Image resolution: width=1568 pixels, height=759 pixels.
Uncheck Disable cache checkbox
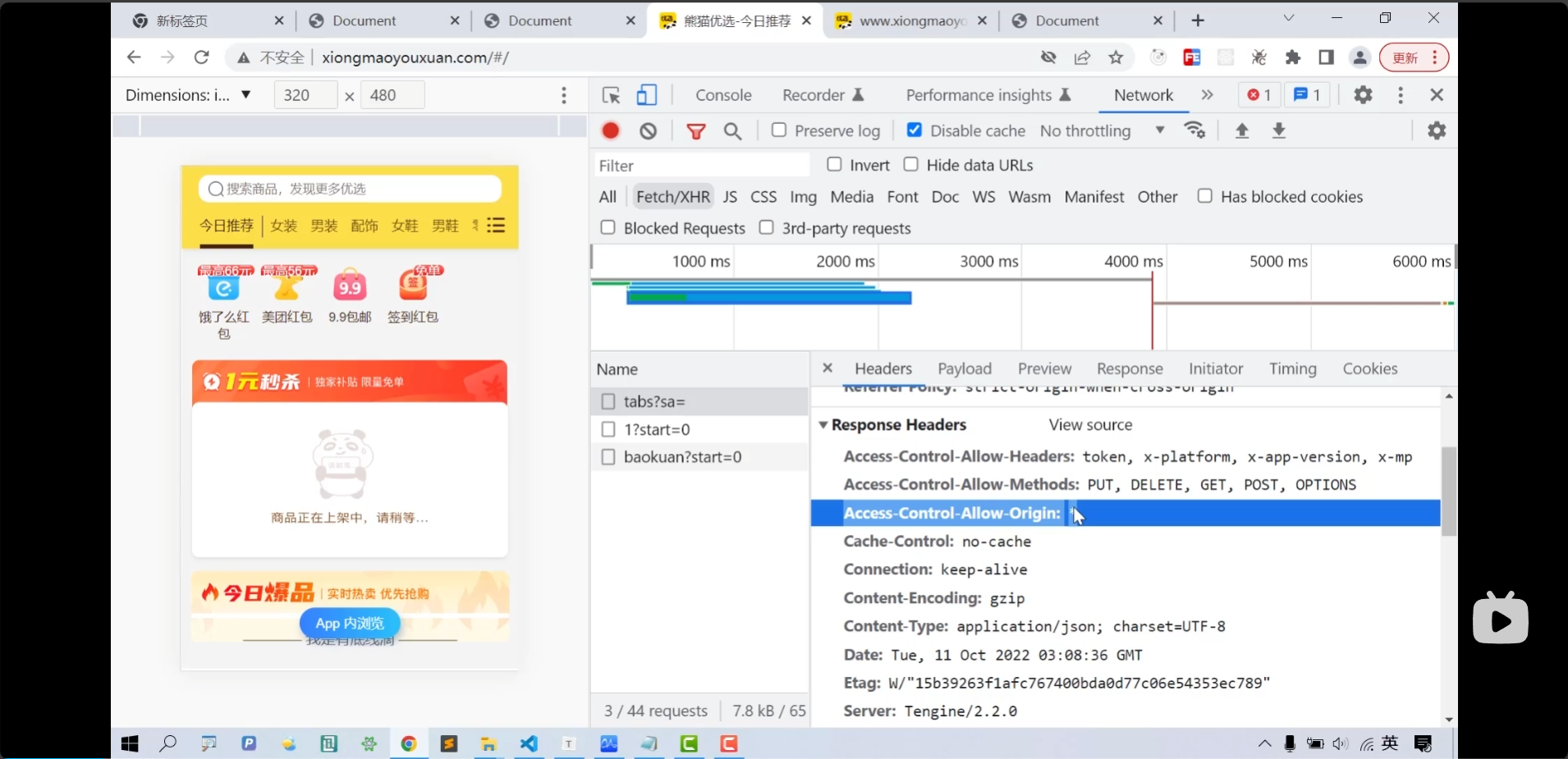(914, 130)
